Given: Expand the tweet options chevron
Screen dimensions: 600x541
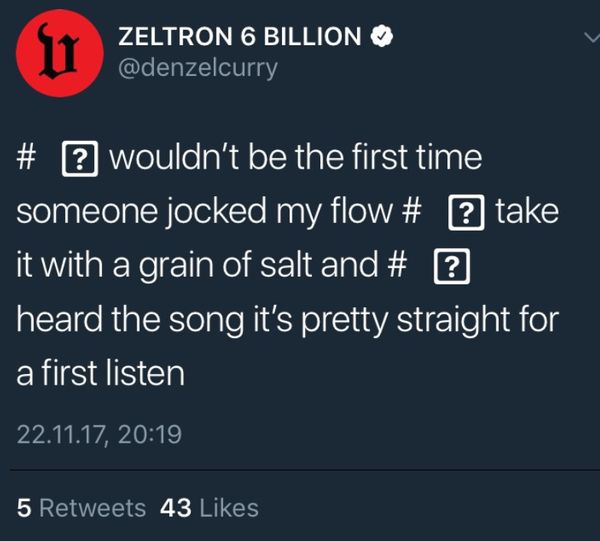Looking at the screenshot, I should pyautogui.click(x=591, y=37).
